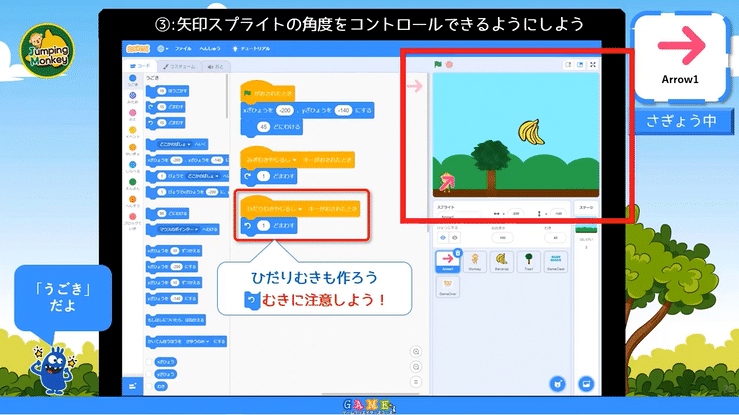The height and width of the screenshot is (415, 739).
Task: Open the add extension button at bottom-left
Action: click(x=132, y=386)
